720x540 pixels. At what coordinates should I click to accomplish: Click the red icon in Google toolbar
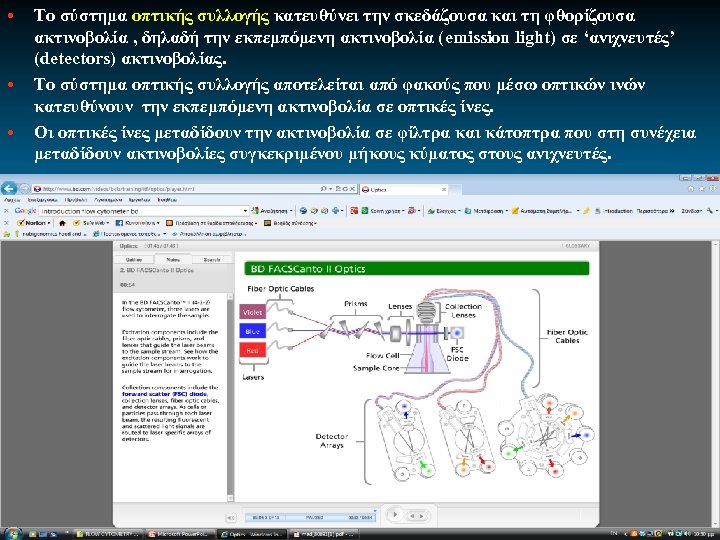(354, 211)
